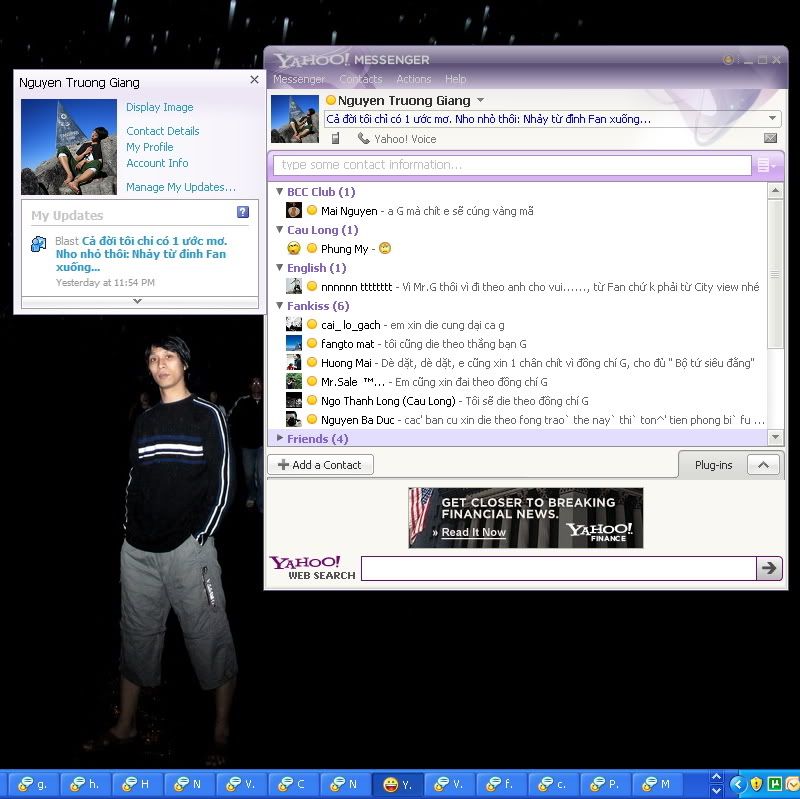Collapse the Plug-ins panel with the chevron
800x799 pixels.
[763, 465]
